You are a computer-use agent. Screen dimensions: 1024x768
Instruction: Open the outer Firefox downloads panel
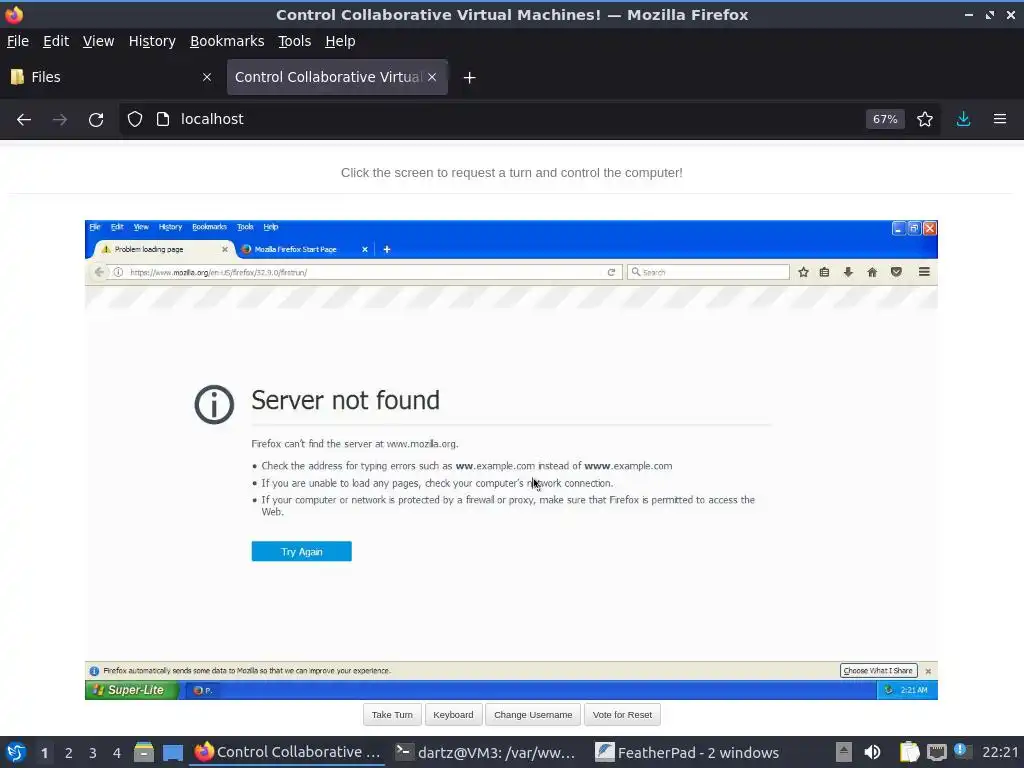963,120
